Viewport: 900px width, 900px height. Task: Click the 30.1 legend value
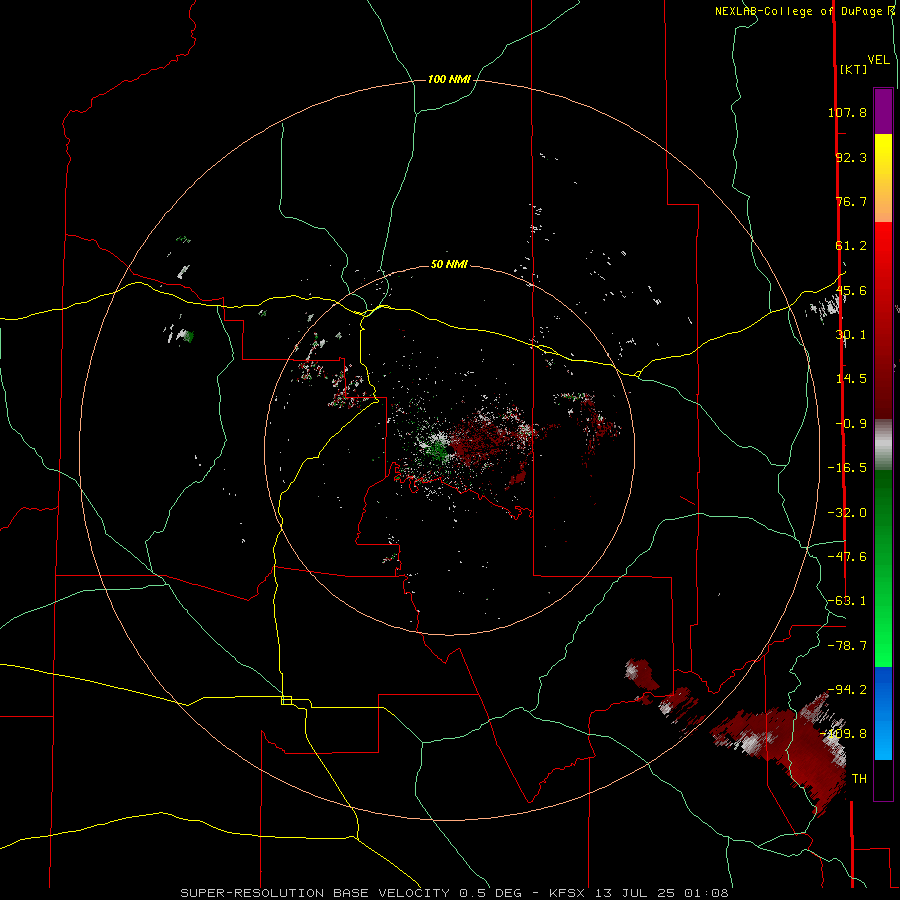tap(851, 335)
